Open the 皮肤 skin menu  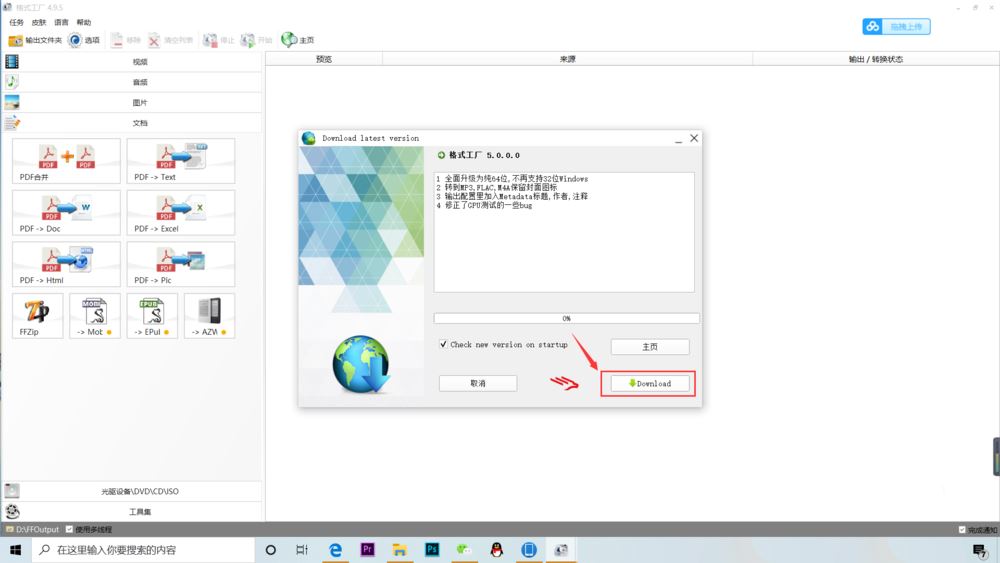pos(39,22)
